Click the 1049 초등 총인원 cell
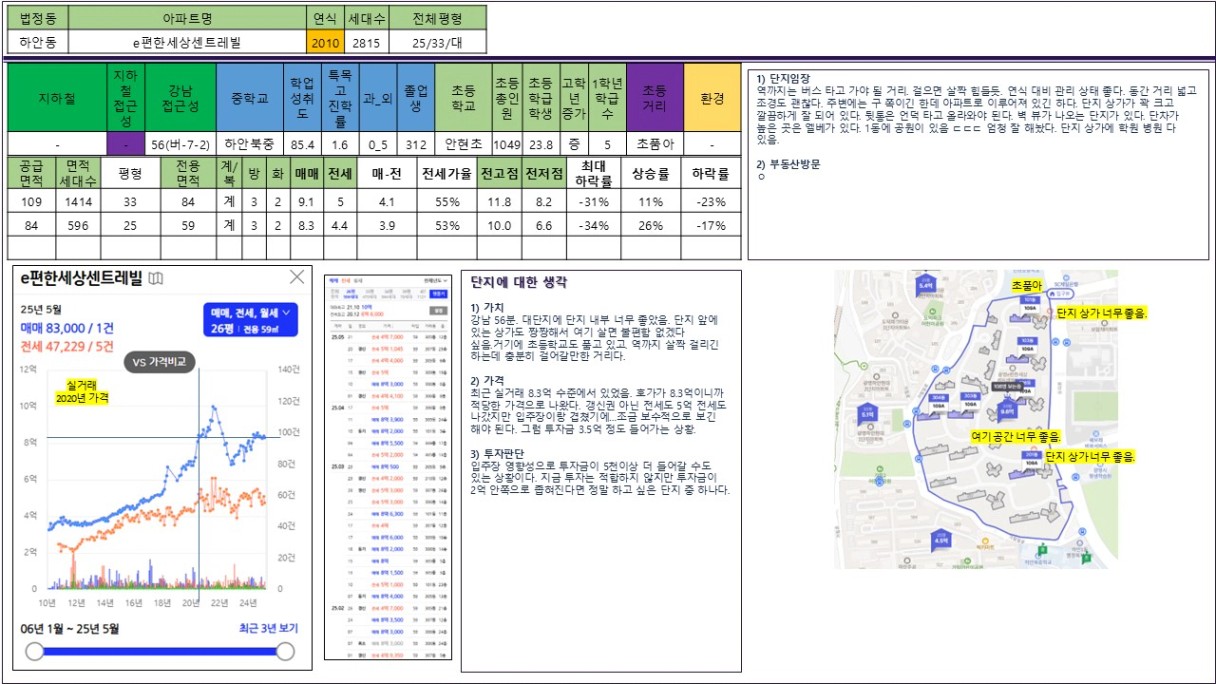The height and width of the screenshot is (684, 1216). click(x=505, y=145)
